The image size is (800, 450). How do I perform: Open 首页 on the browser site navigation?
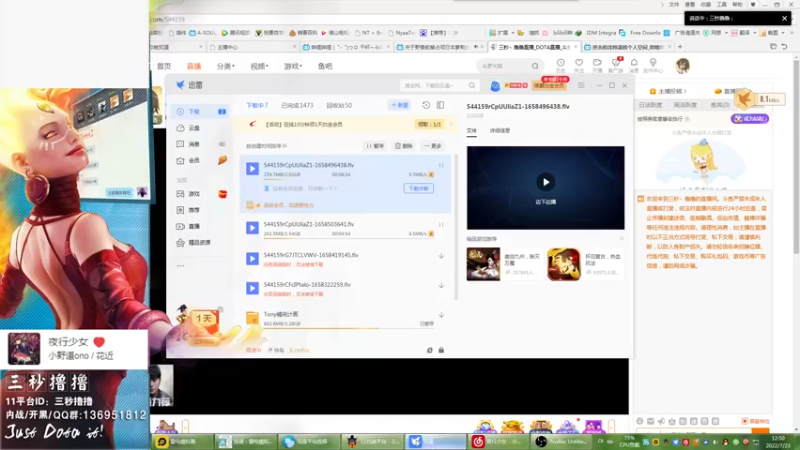[x=164, y=66]
